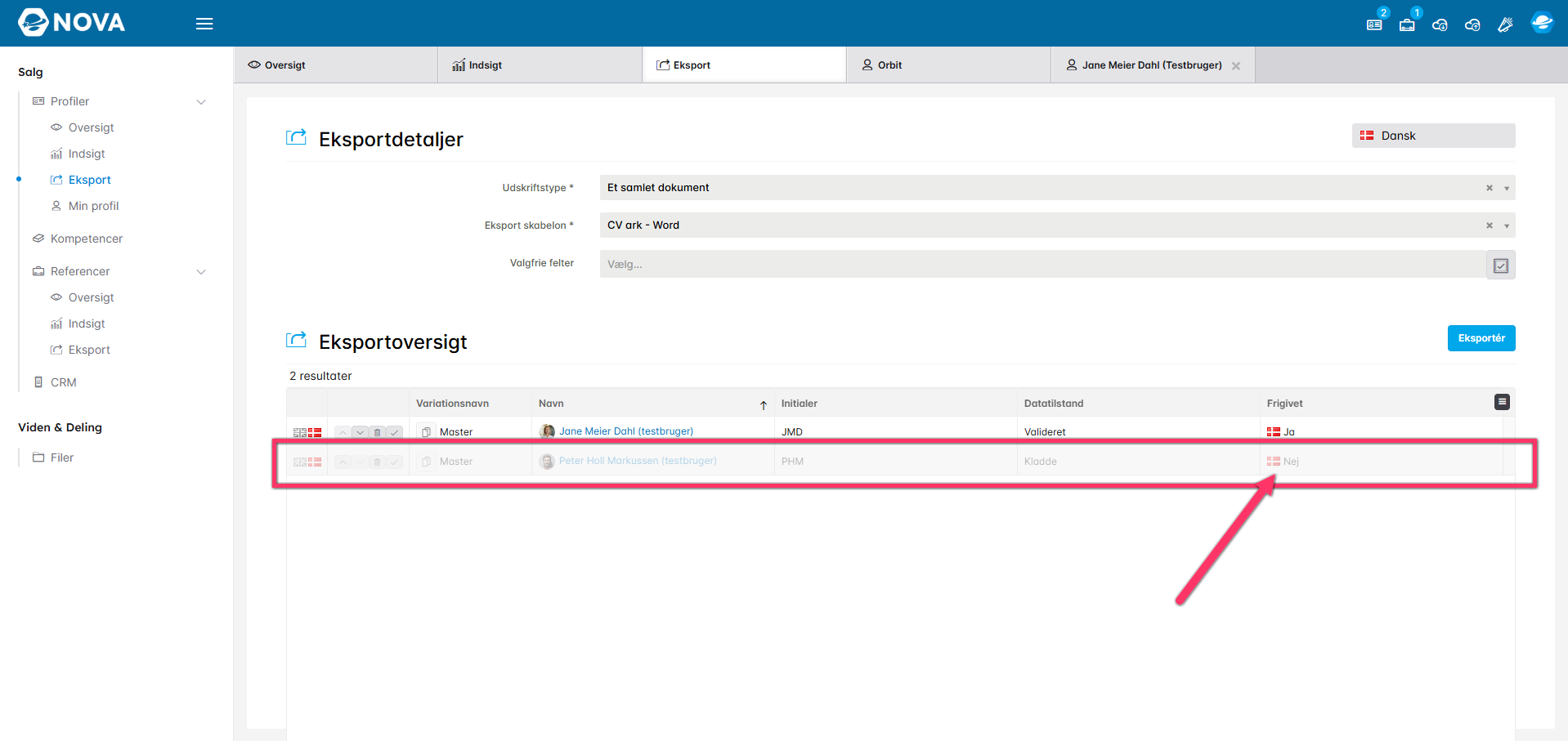Open the planet user avatar menu
This screenshot has width=1568, height=741.
pos(1542,23)
